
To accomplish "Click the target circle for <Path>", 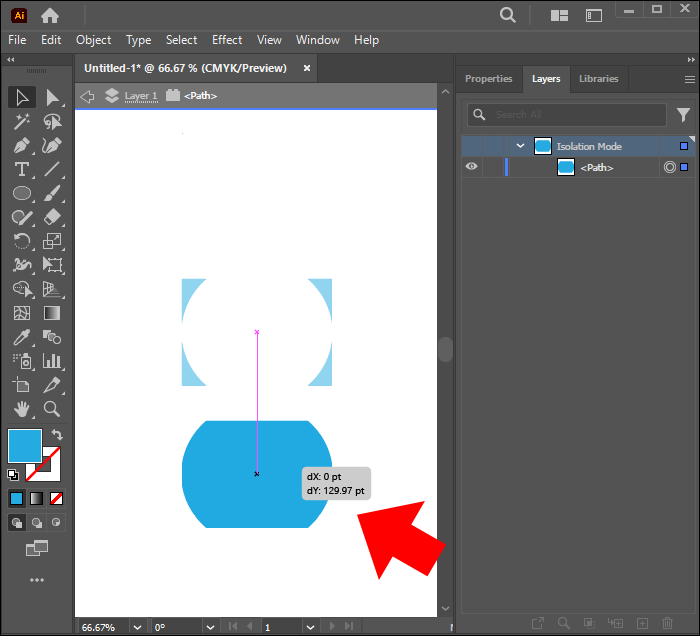I will point(669,167).
